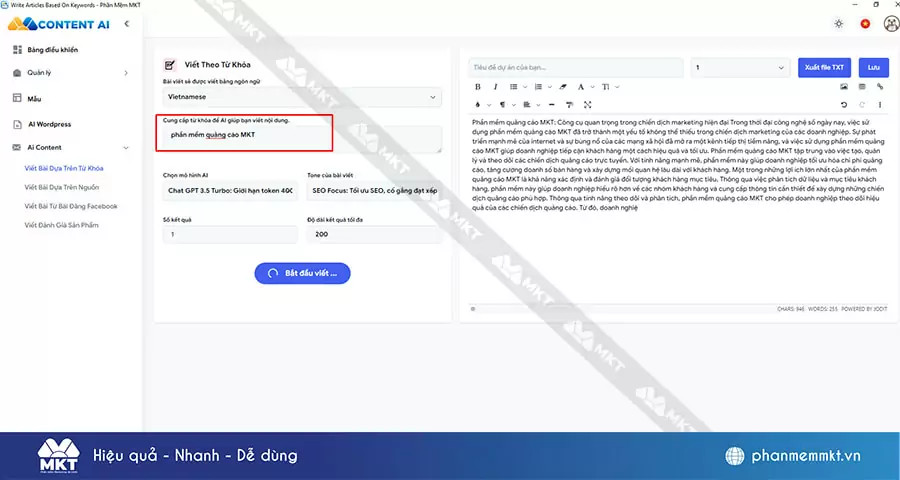
Task: Apply italic formatting in the editor
Action: click(494, 87)
